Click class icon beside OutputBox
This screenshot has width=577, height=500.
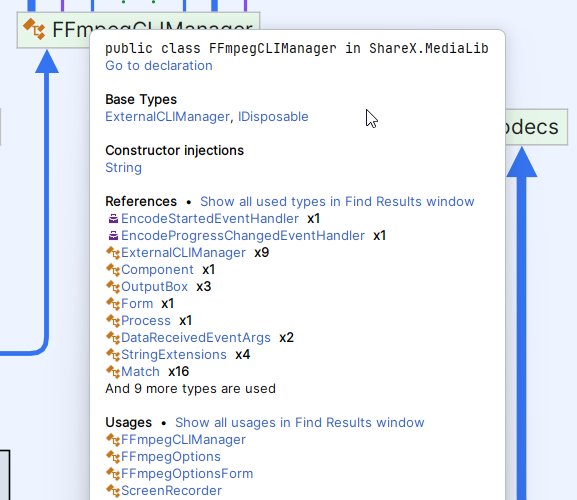coord(113,287)
